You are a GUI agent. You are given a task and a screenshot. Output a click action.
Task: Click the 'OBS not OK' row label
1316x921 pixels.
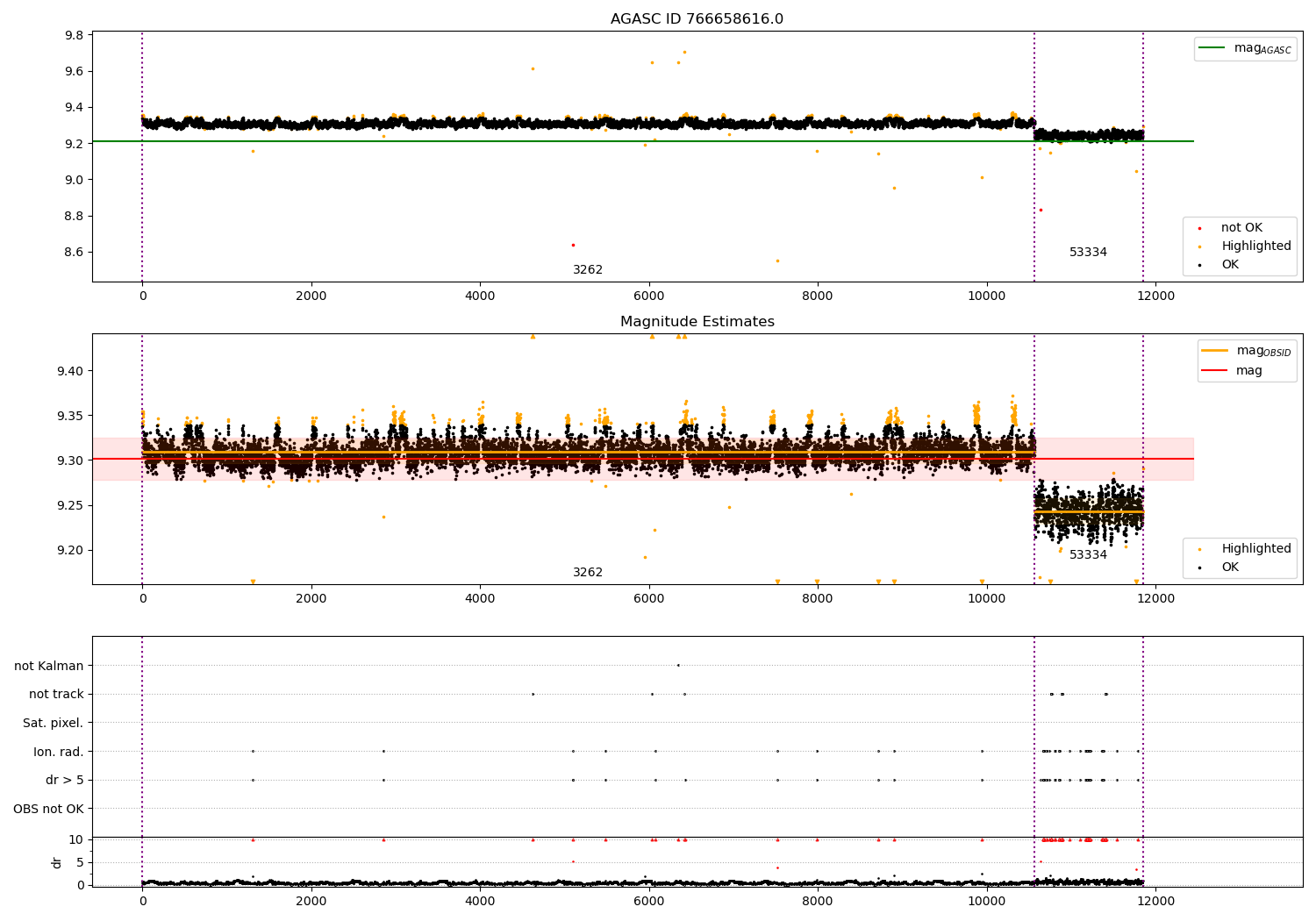[48, 809]
